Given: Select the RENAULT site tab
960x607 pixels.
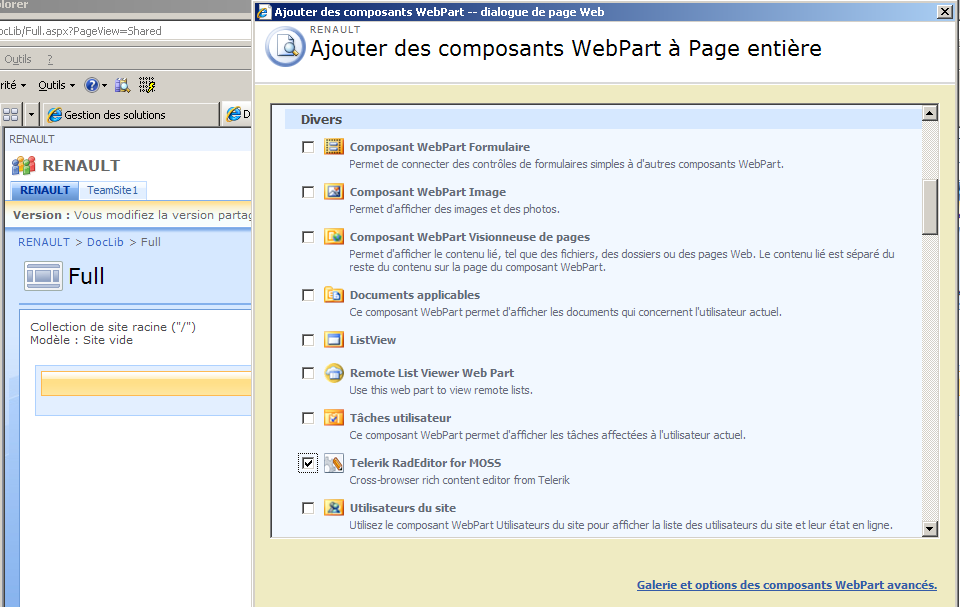Looking at the screenshot, I should (45, 190).
